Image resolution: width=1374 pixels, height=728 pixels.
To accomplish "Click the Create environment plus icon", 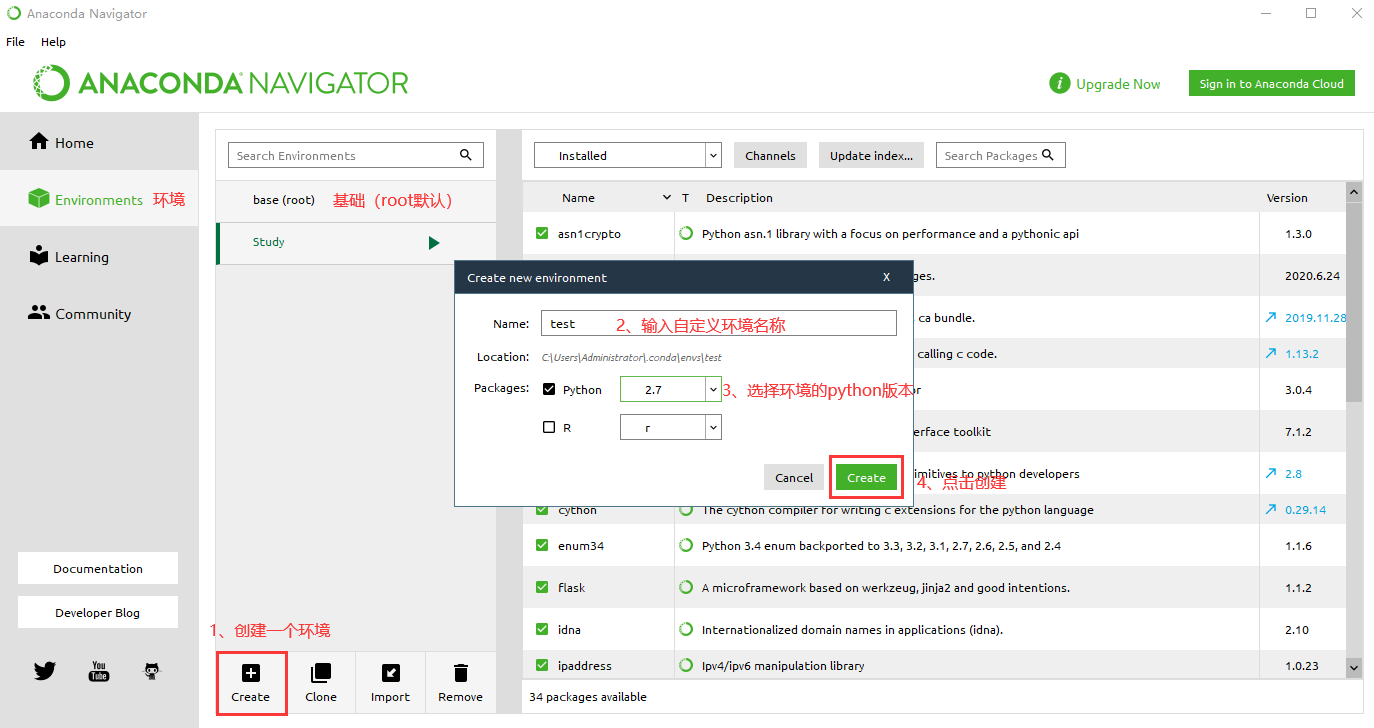I will (x=251, y=673).
